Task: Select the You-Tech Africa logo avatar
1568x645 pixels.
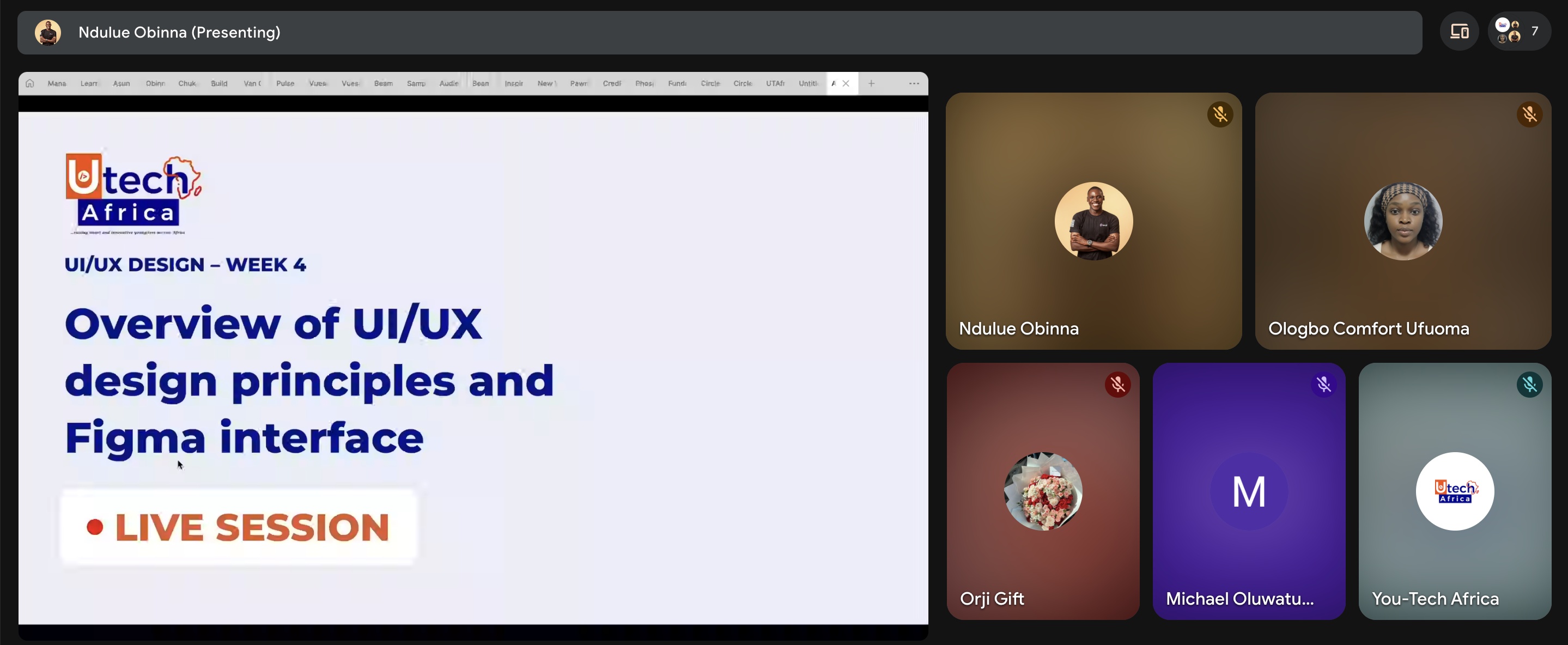Action: pos(1455,492)
